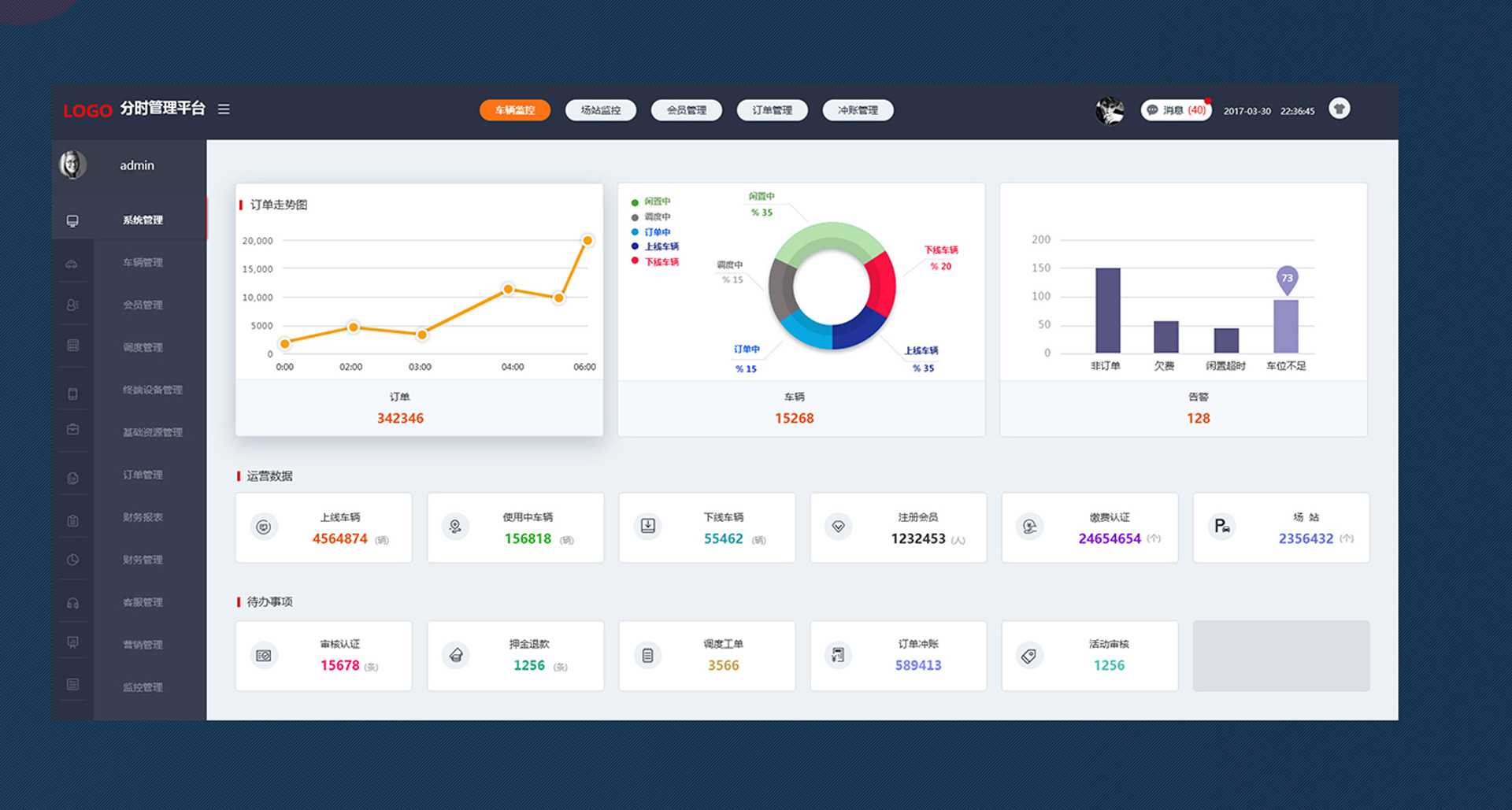Viewport: 1512px width, 810px height.
Task: Click the 活动审核 tag icon
Action: (x=1028, y=656)
